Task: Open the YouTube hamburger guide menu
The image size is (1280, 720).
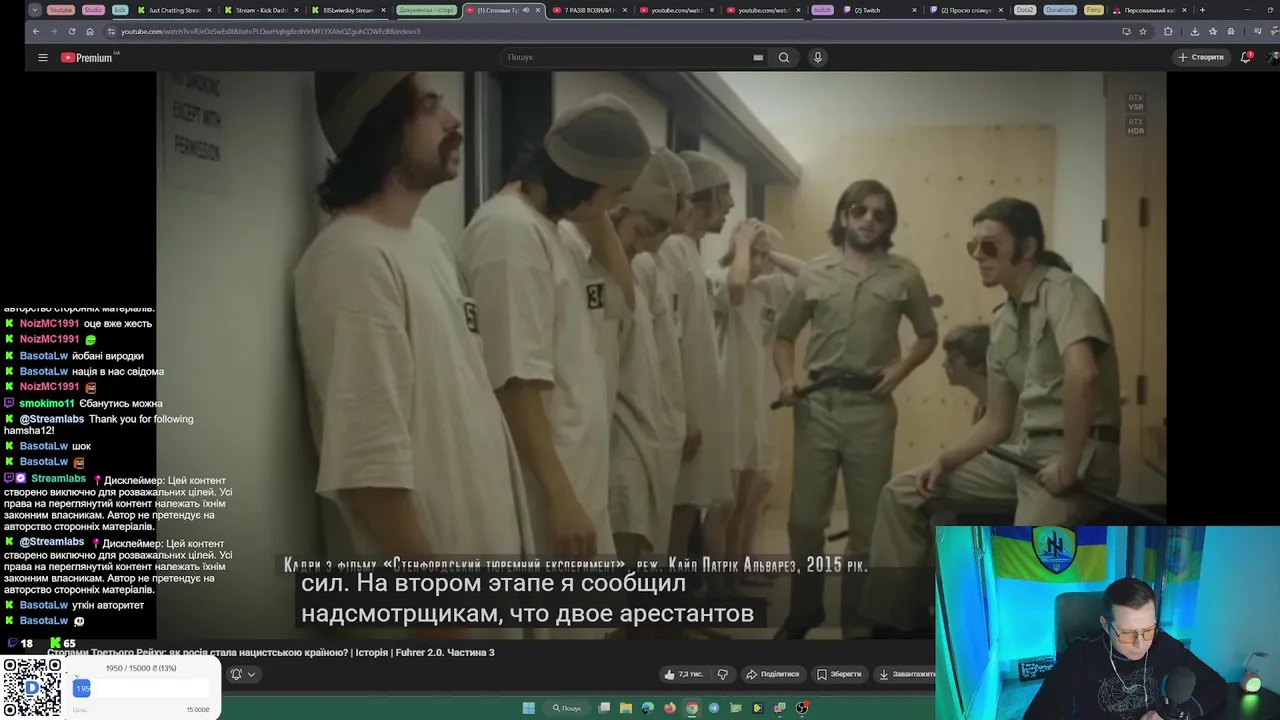Action: pos(43,57)
